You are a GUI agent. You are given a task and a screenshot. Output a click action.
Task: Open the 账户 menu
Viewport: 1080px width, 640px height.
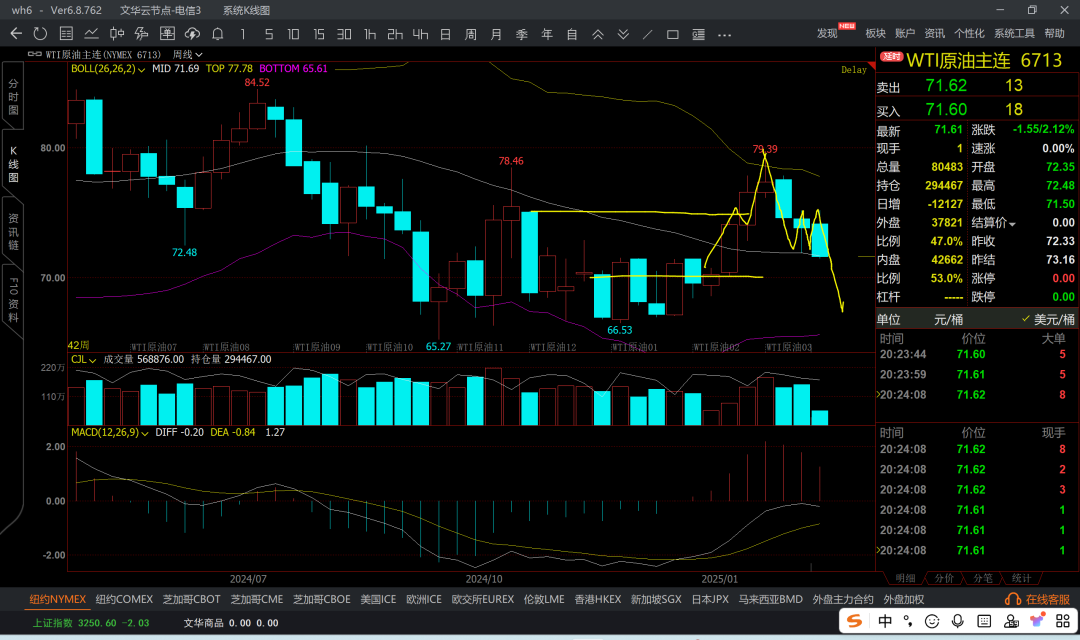(x=905, y=33)
